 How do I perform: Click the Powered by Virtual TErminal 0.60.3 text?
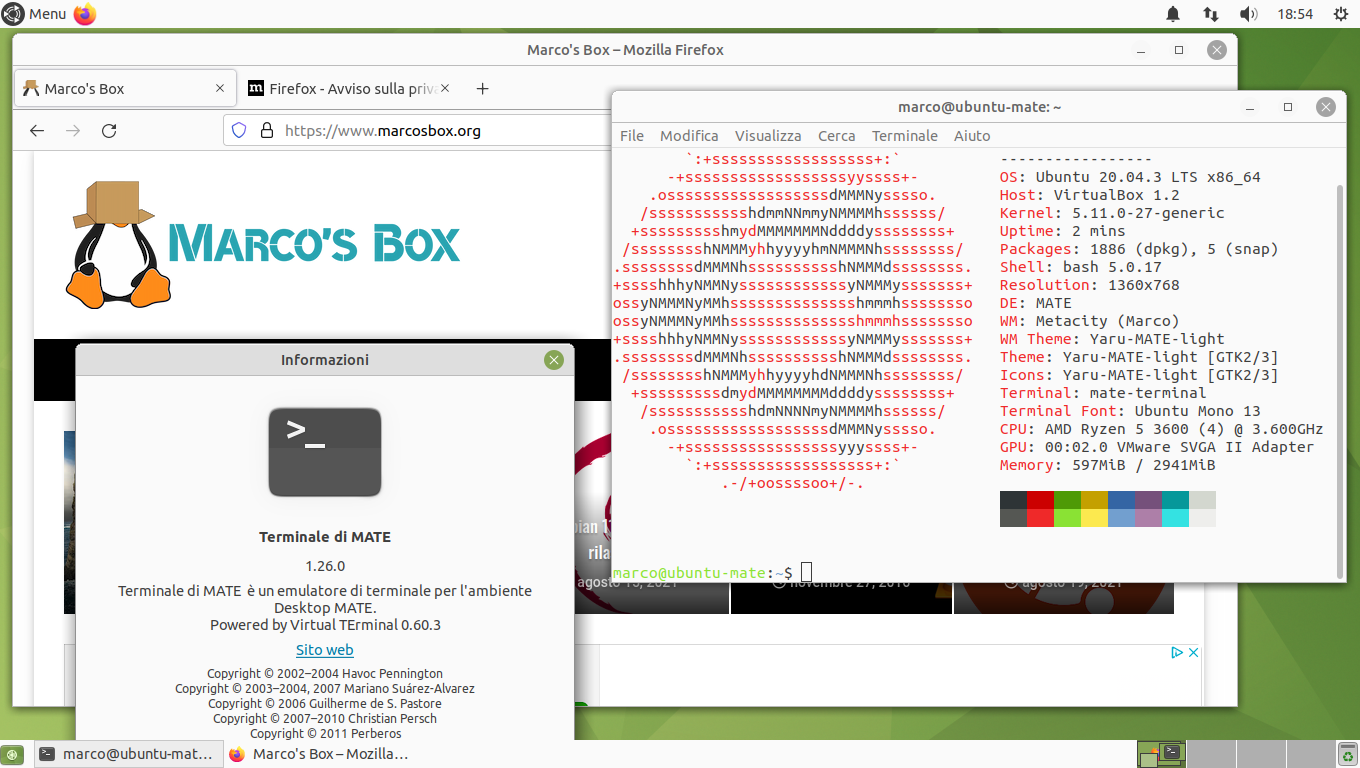point(325,625)
